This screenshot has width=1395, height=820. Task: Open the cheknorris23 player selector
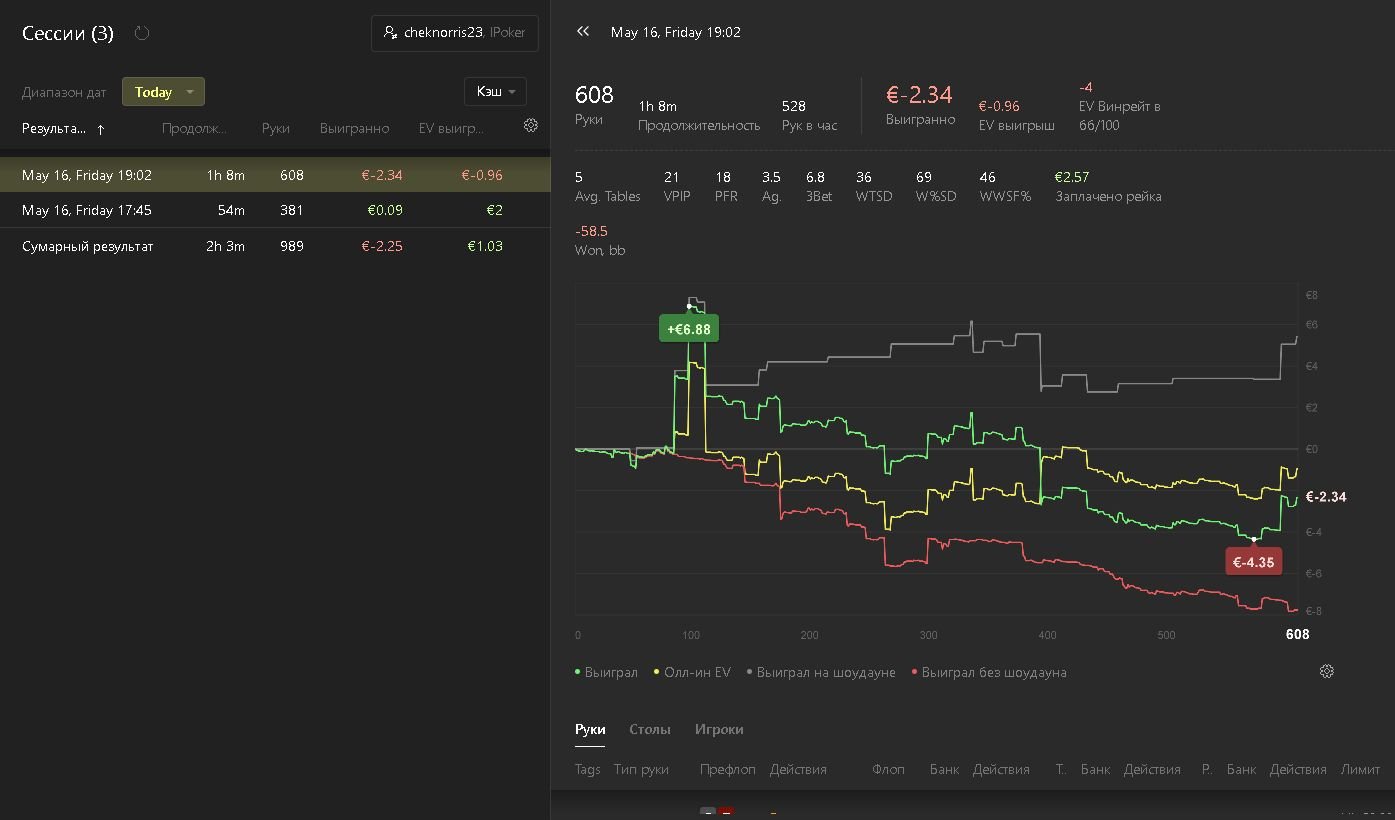point(455,33)
